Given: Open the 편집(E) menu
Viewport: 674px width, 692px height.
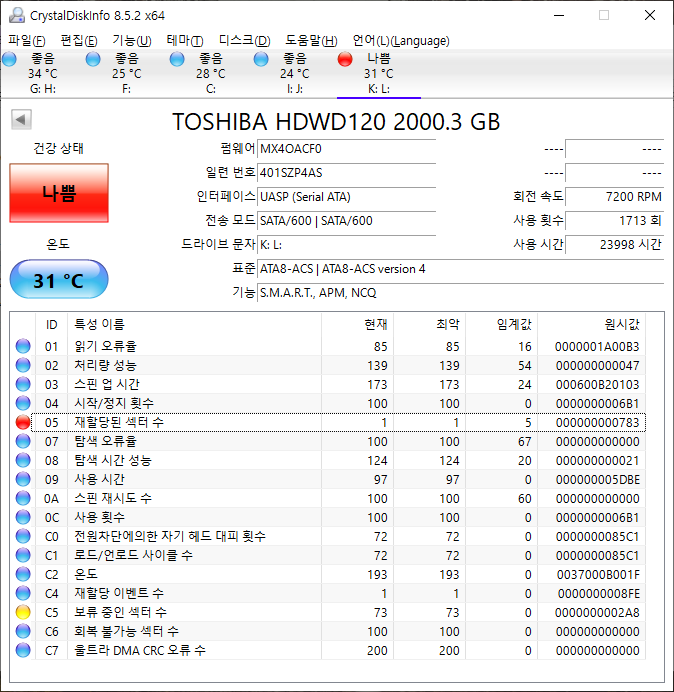Looking at the screenshot, I should coord(79,41).
